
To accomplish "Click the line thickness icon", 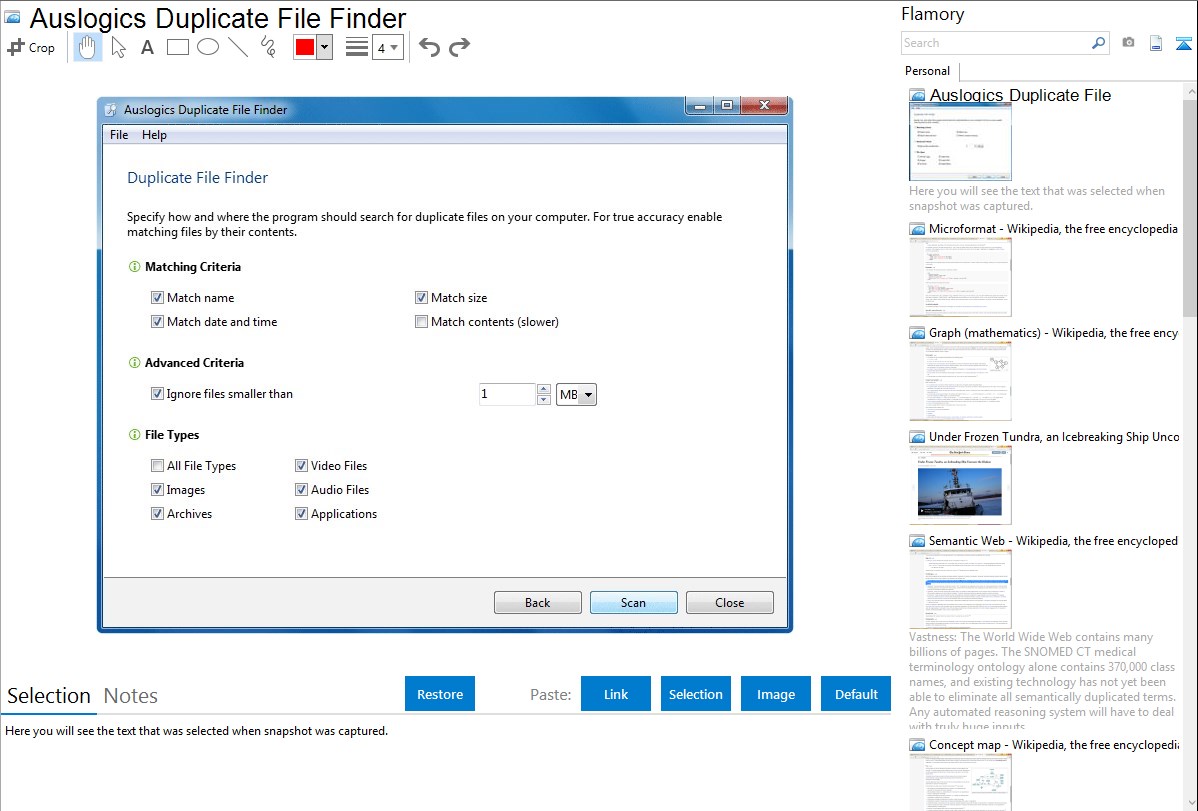I will [x=357, y=47].
